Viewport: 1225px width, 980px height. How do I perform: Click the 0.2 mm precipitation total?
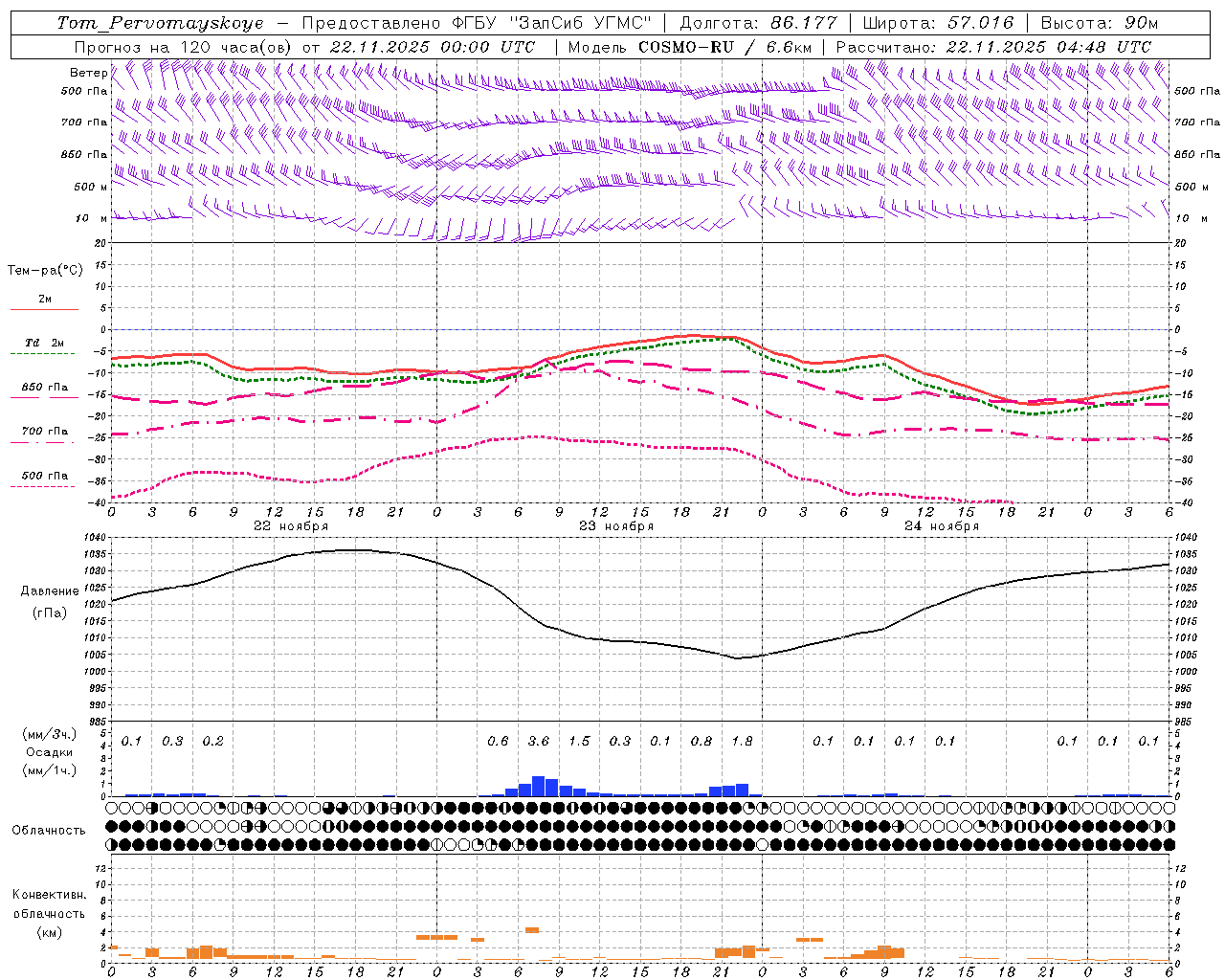pyautogui.click(x=212, y=741)
